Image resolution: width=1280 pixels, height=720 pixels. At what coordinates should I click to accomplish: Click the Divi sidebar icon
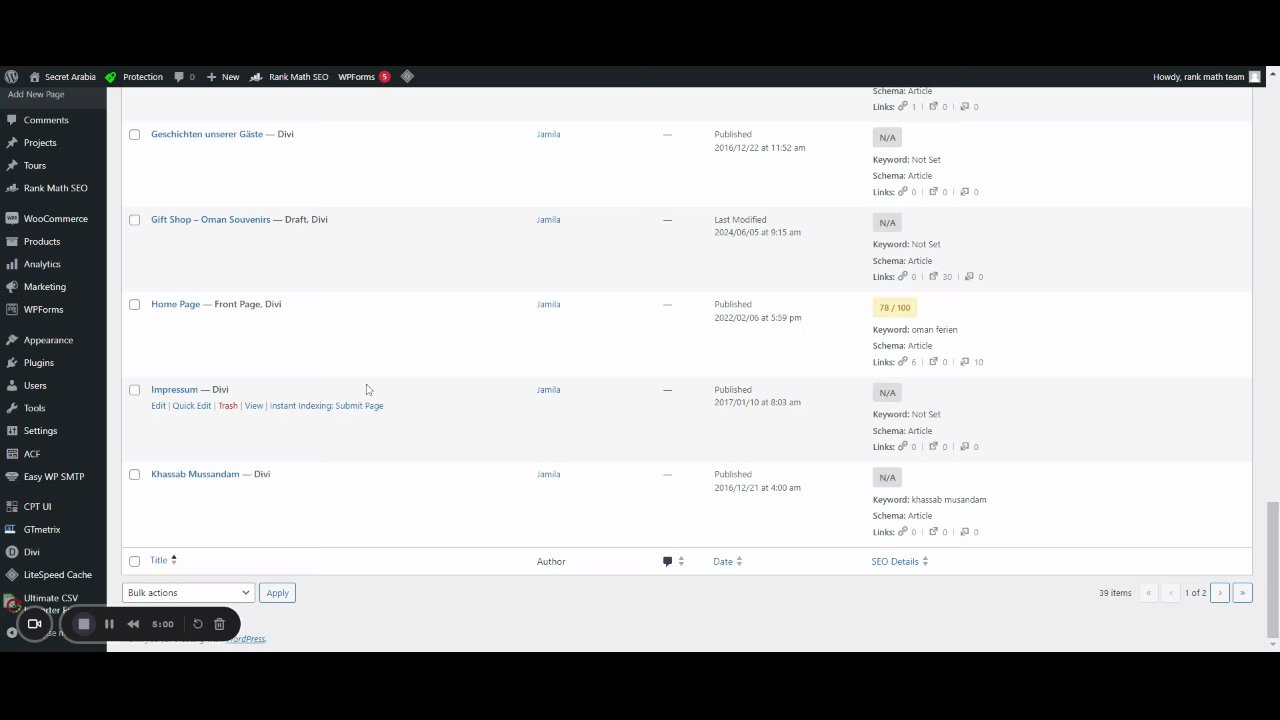click(x=12, y=552)
